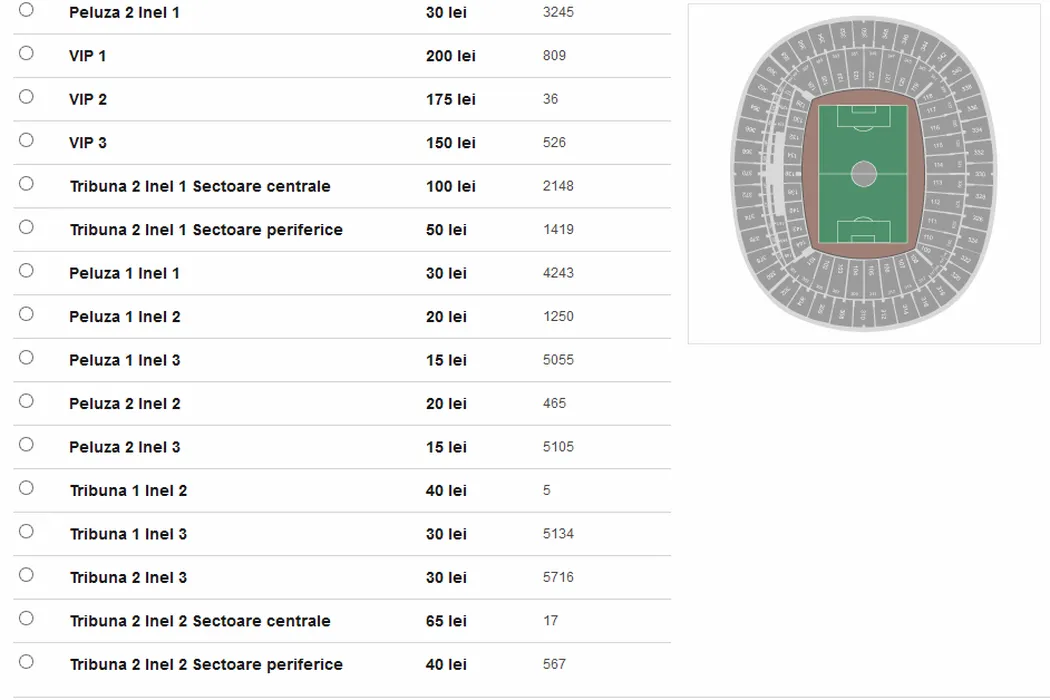Select the Peluza 2 Inel 1 radio button
The width and height of the screenshot is (1050, 700).
point(26,10)
